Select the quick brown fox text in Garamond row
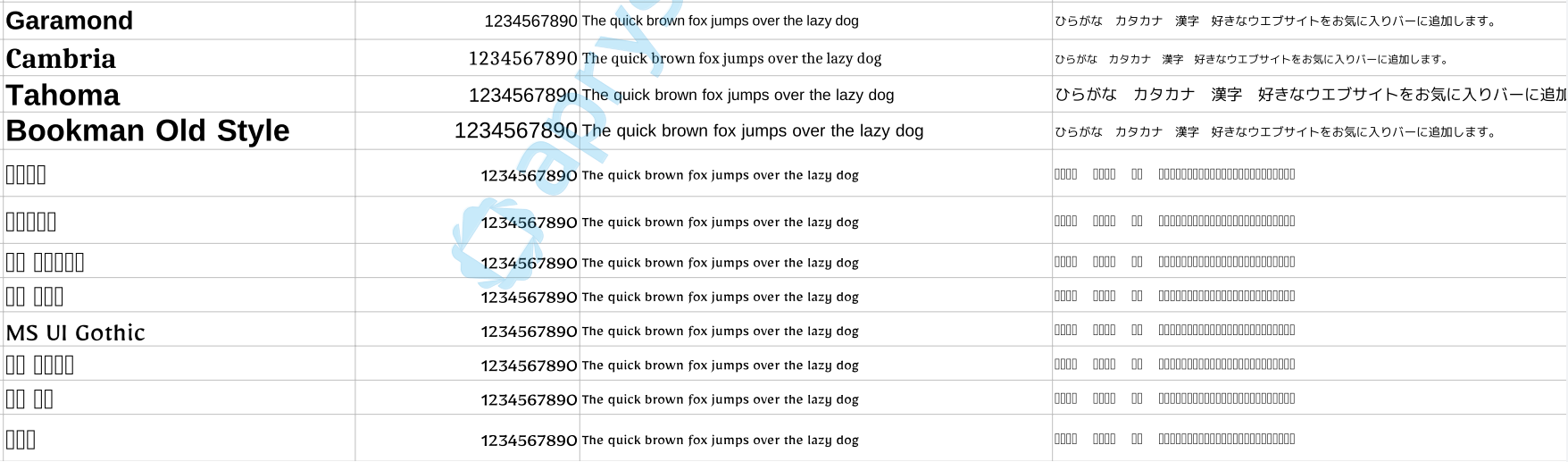This screenshot has height=462, width=1568. click(x=720, y=21)
